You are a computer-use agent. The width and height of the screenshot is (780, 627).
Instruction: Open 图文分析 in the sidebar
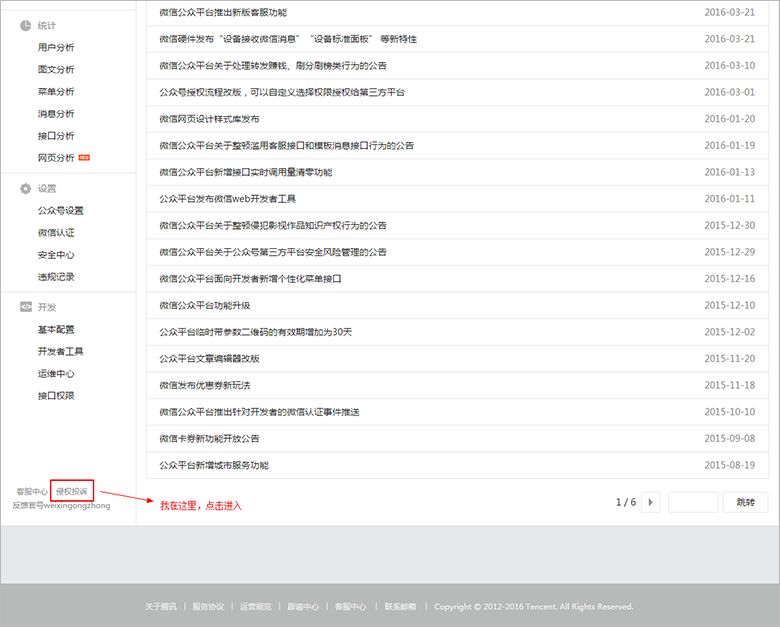tap(56, 70)
